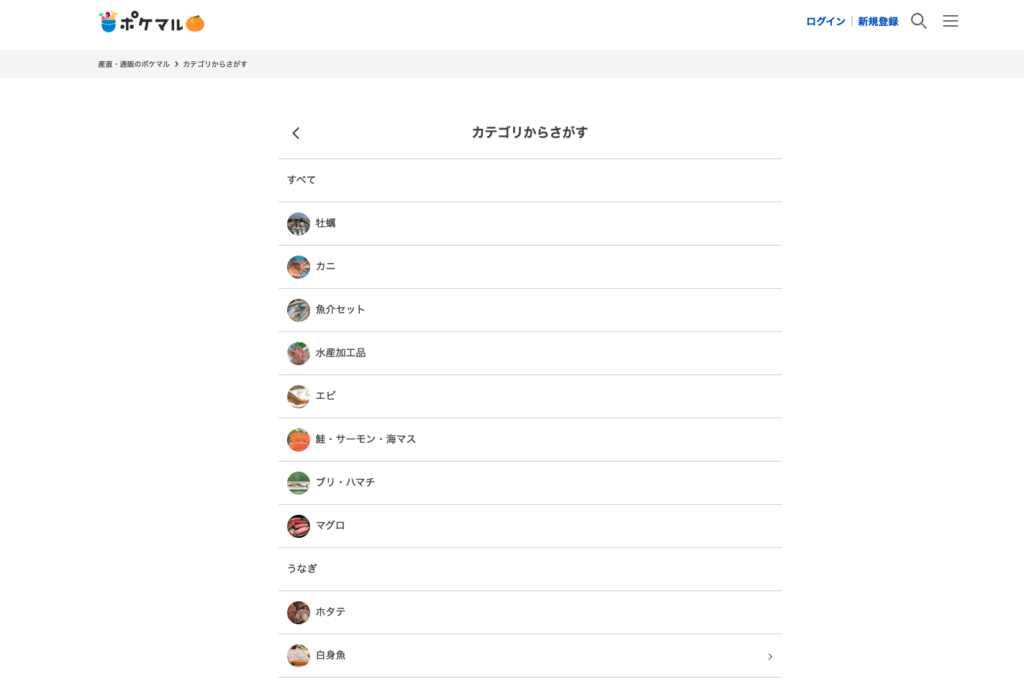Screen dimensions: 1024x679
Task: Open the search magnifier icon
Action: [x=918, y=21]
